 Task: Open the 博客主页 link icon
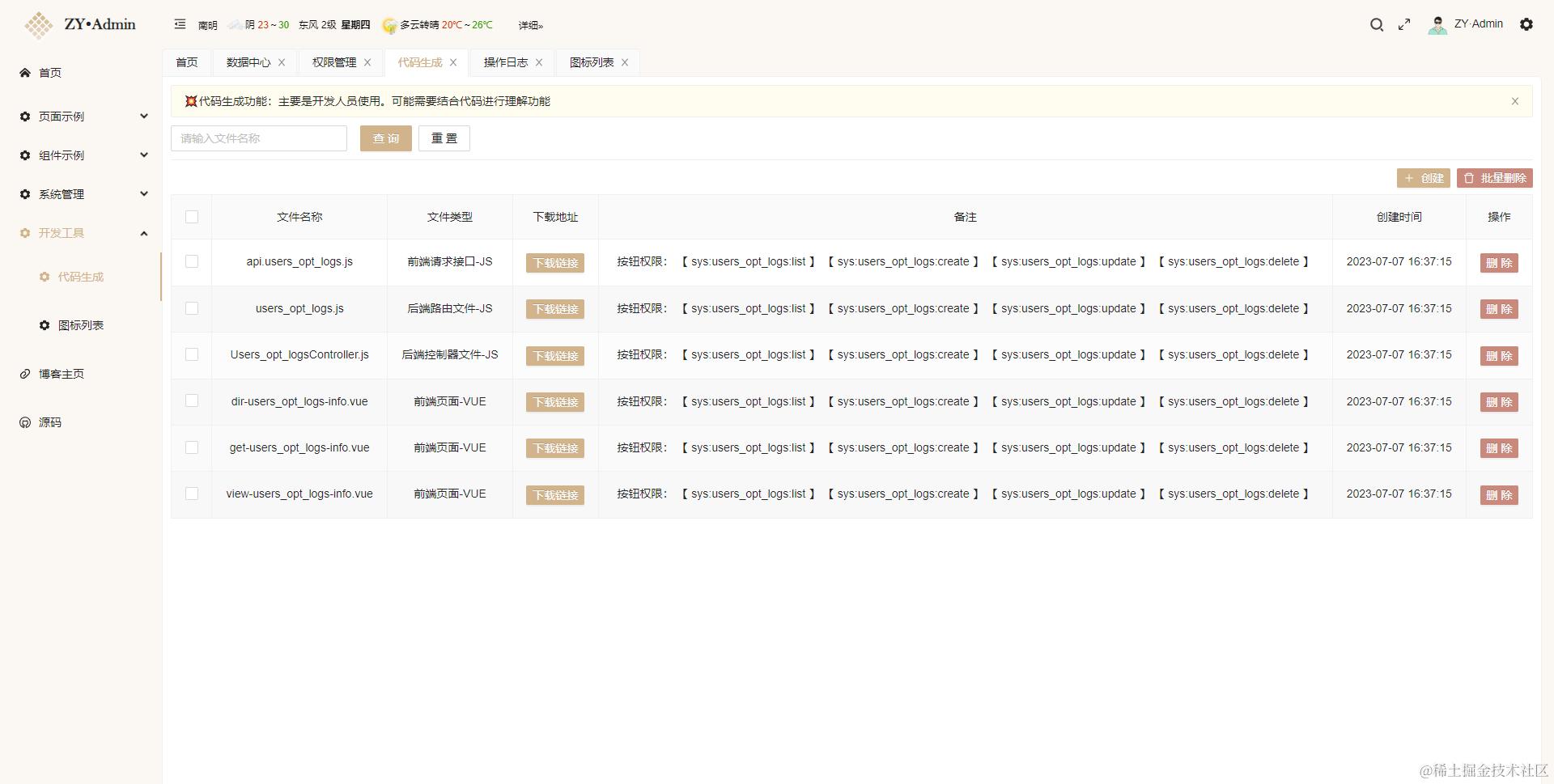coord(23,374)
